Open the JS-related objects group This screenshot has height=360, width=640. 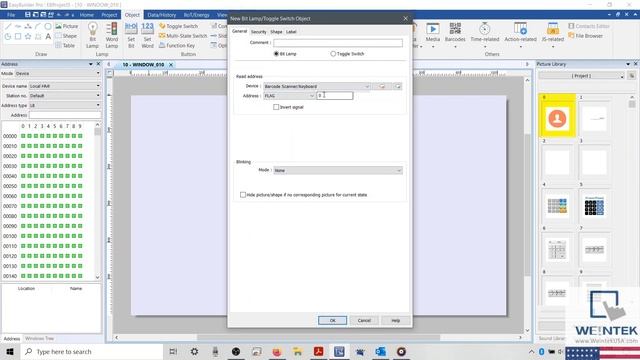(x=553, y=35)
